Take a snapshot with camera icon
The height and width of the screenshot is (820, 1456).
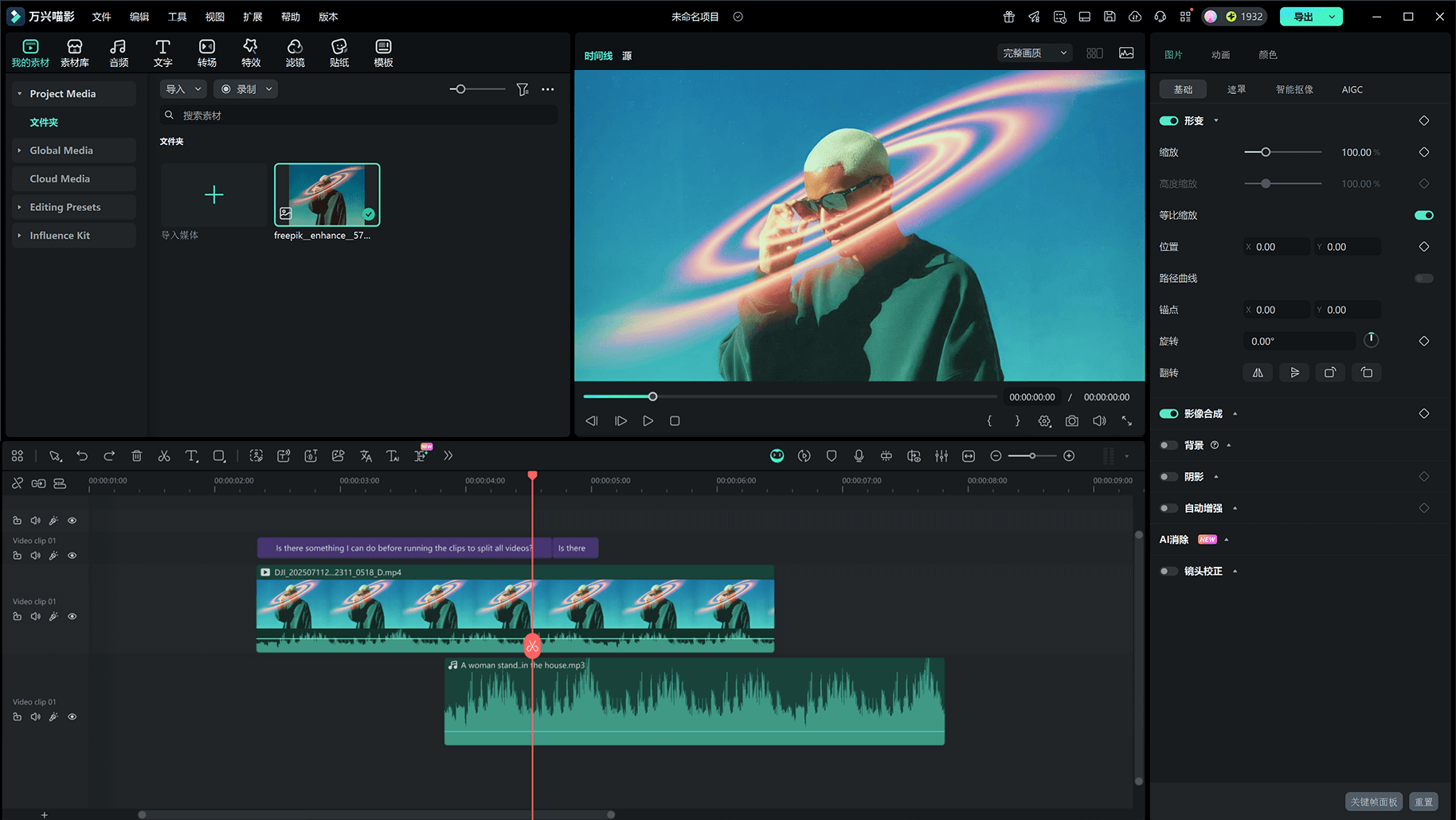tap(1072, 421)
